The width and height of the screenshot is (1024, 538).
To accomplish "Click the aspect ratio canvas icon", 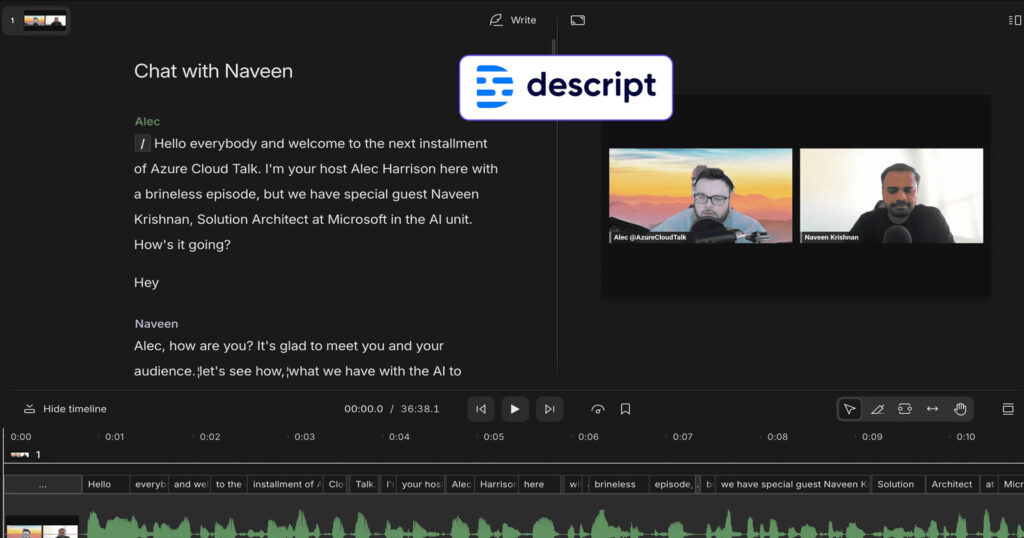I will tap(577, 20).
